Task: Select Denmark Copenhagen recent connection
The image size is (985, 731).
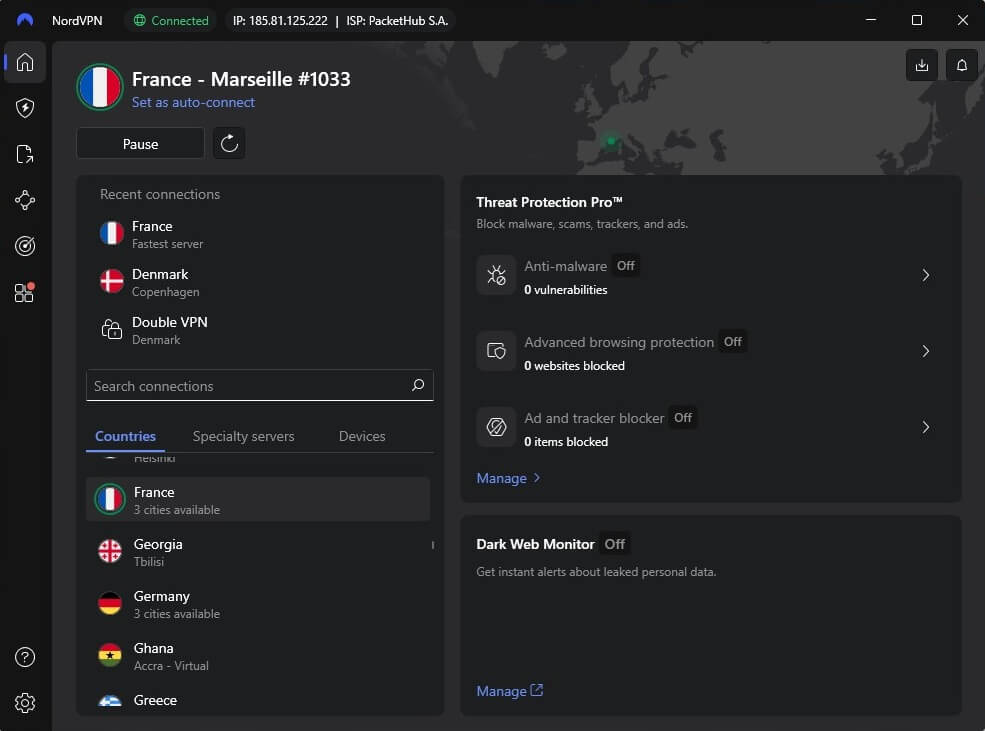Action: pos(258,283)
